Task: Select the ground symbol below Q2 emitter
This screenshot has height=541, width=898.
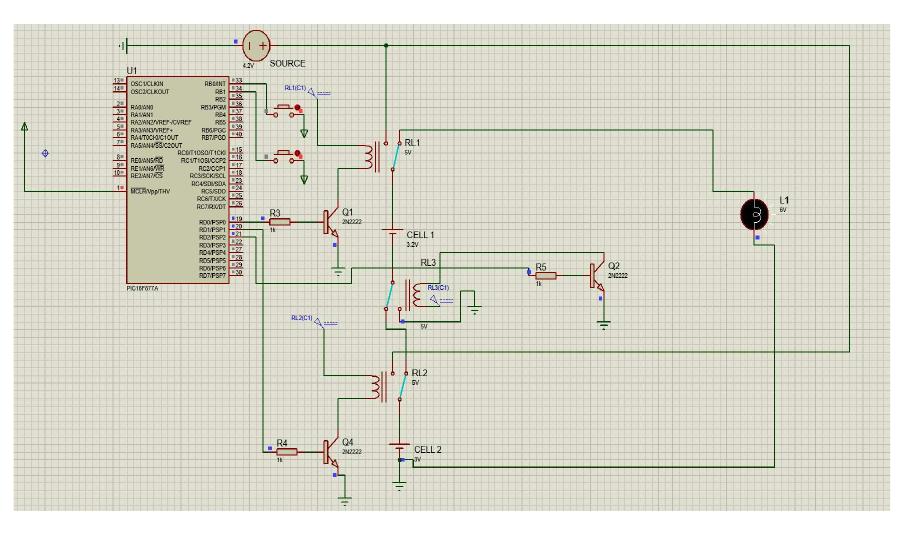Action: click(x=604, y=325)
